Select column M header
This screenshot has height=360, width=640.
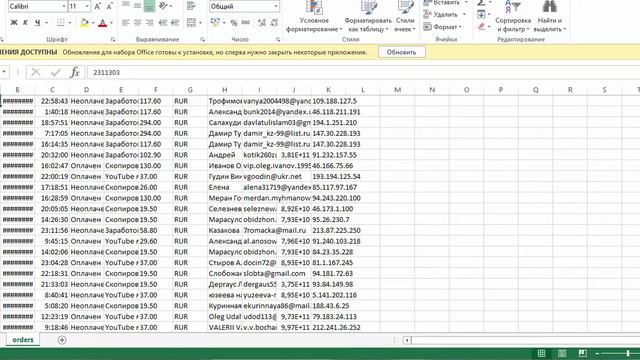398,90
